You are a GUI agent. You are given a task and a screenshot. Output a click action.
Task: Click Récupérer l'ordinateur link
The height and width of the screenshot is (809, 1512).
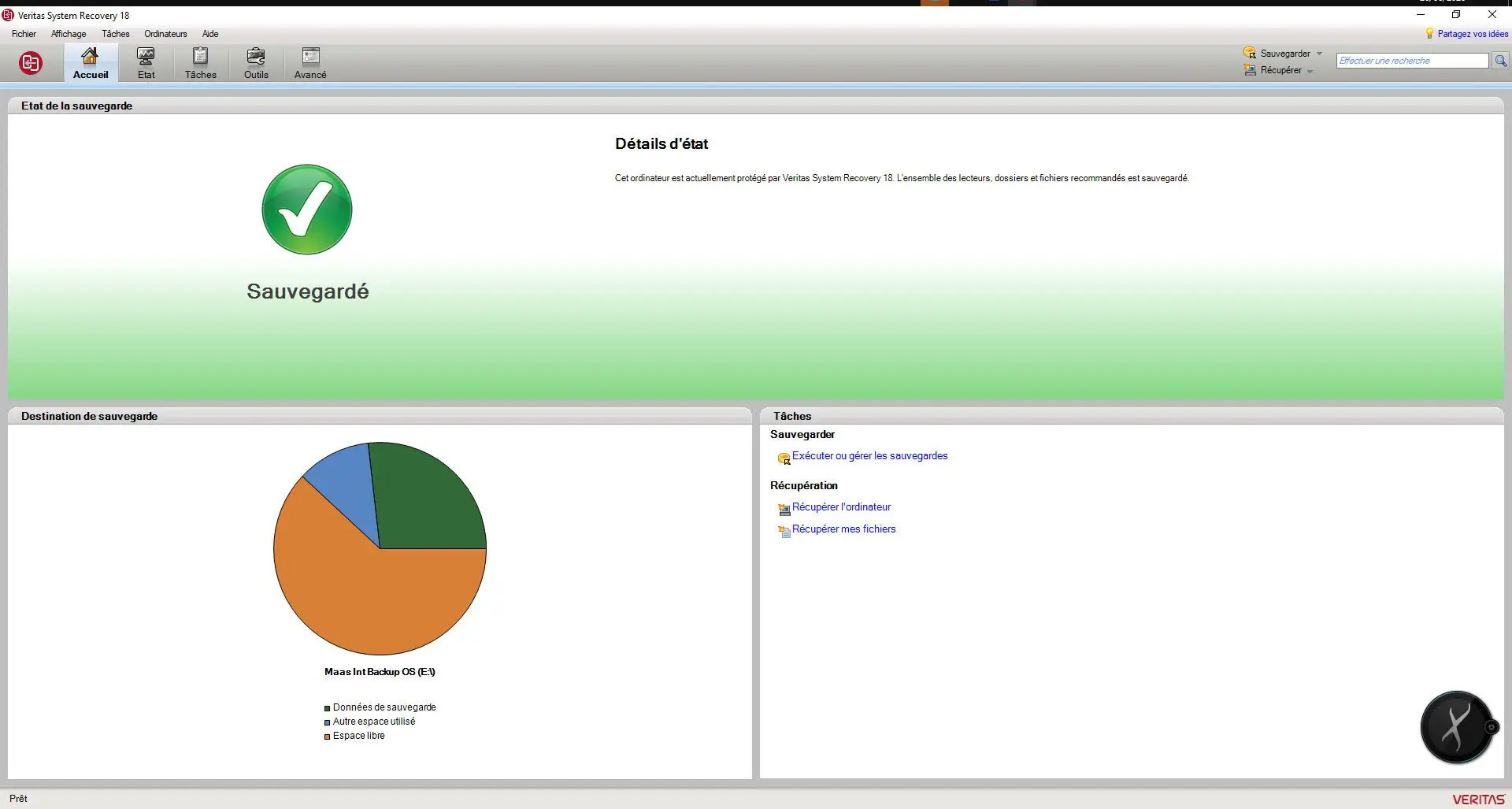[x=841, y=507]
